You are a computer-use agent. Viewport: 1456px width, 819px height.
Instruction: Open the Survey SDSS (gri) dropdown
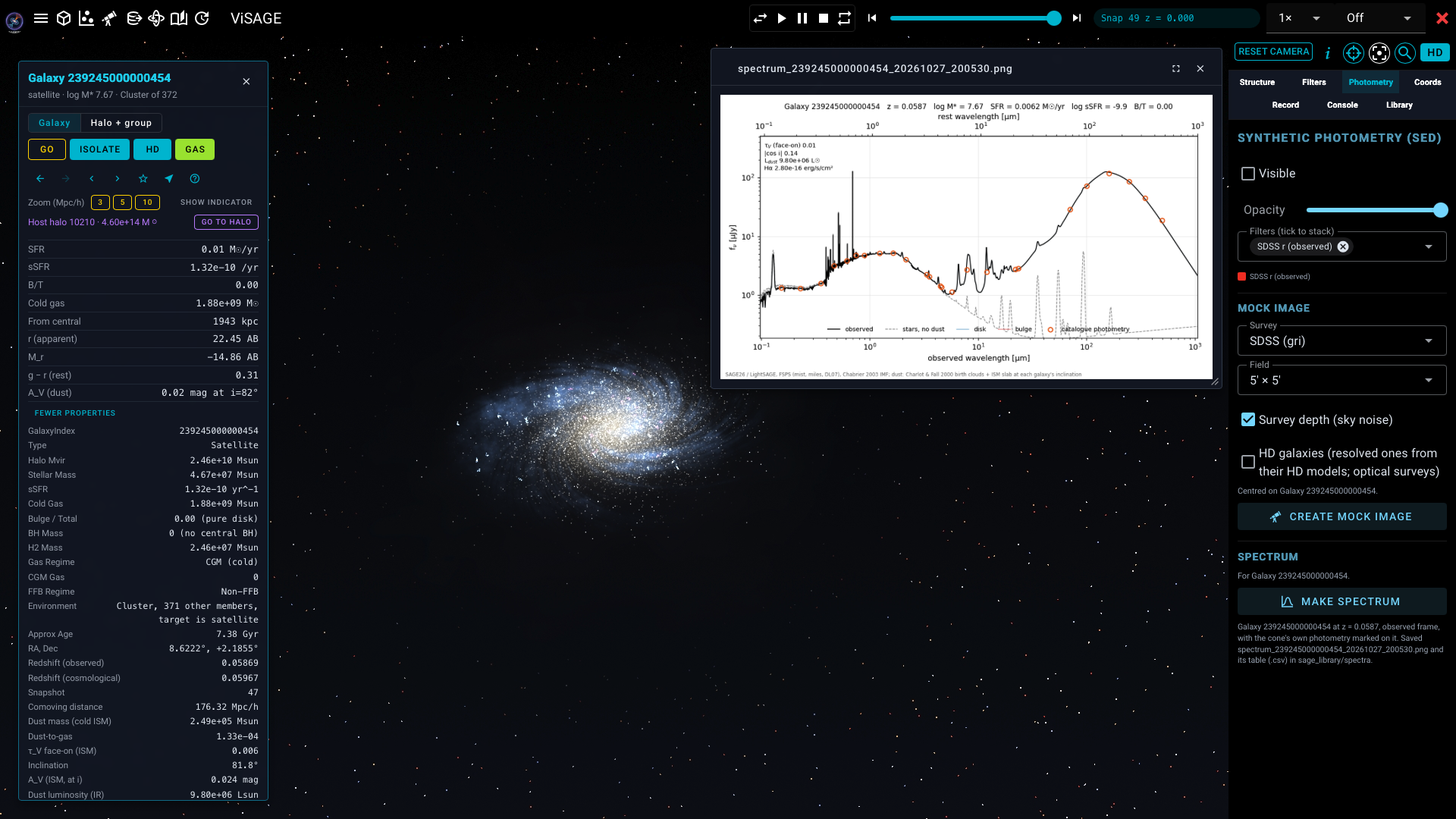(1341, 341)
